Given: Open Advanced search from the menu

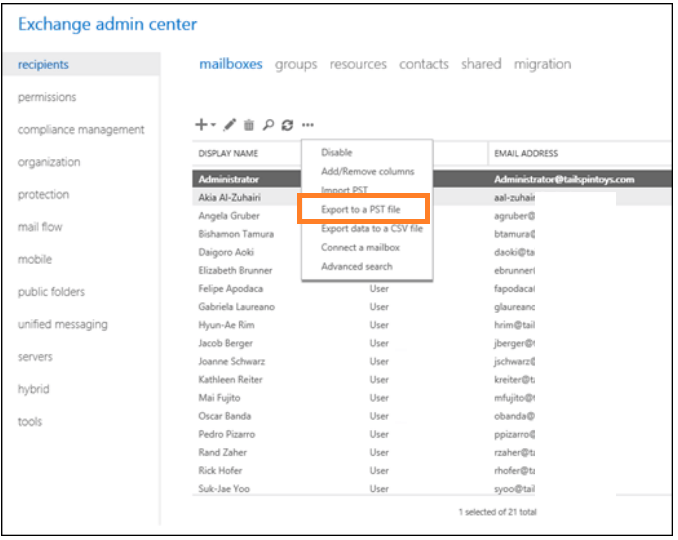Looking at the screenshot, I should [357, 266].
